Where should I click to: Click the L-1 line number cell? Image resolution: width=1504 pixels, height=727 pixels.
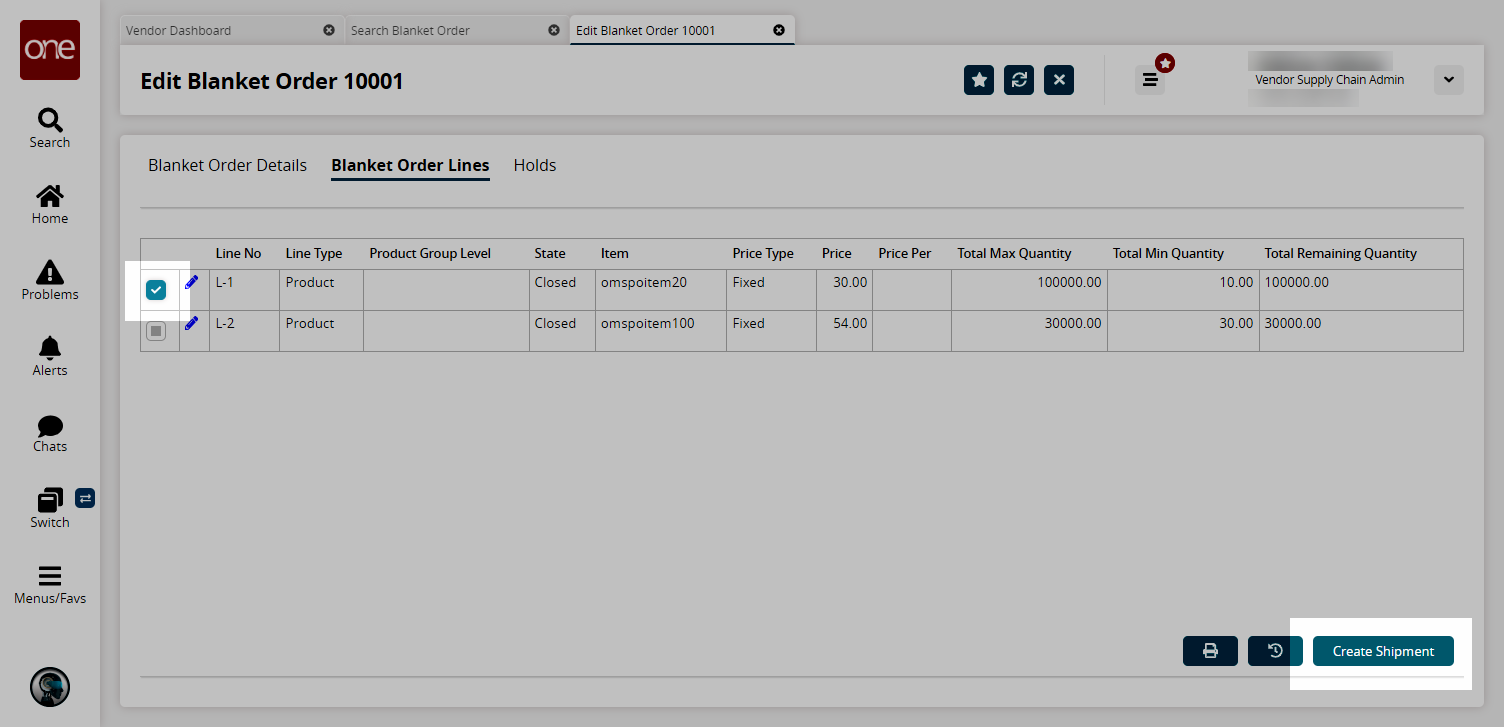click(244, 290)
